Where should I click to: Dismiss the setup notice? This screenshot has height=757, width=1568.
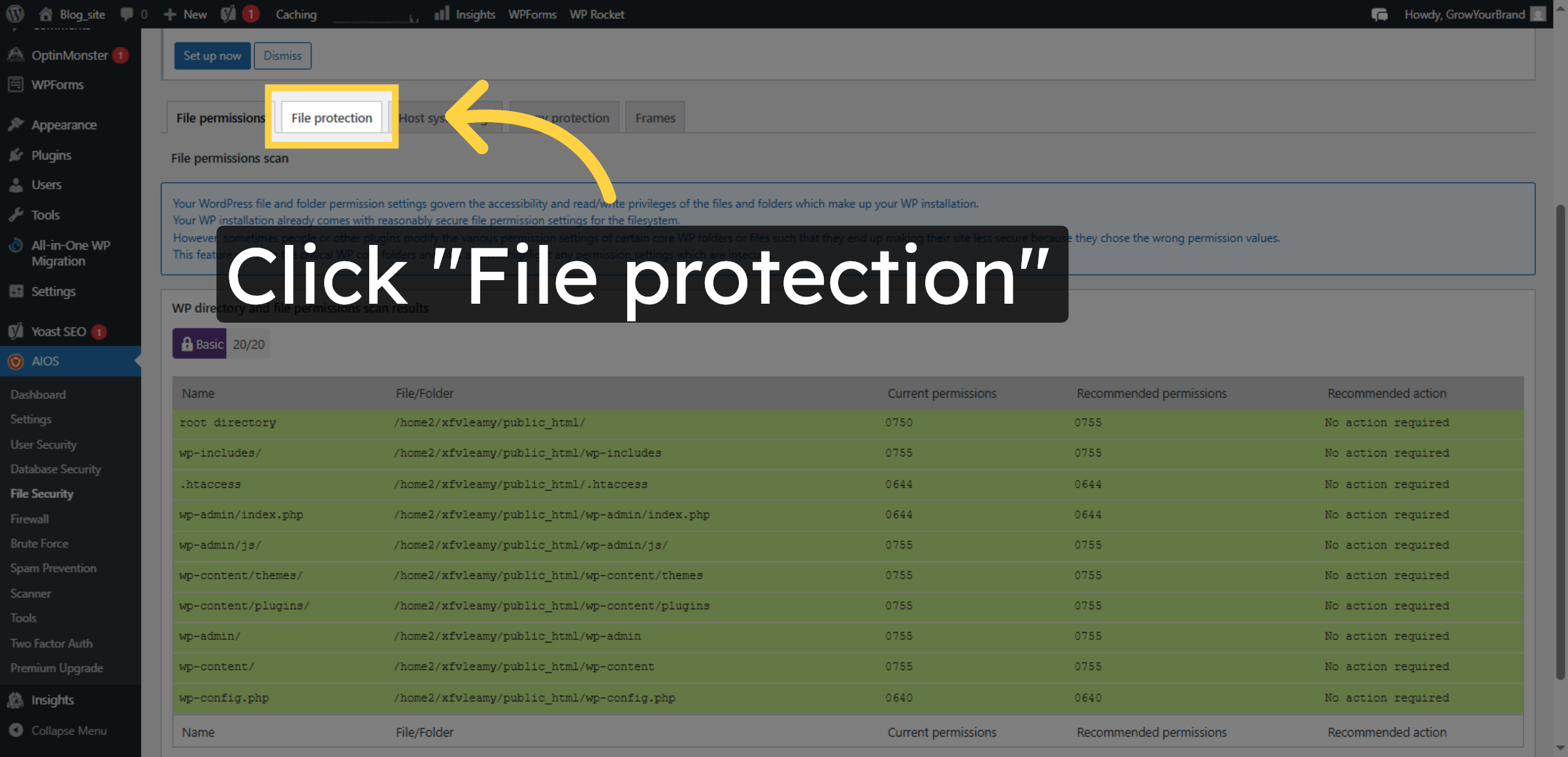[282, 56]
